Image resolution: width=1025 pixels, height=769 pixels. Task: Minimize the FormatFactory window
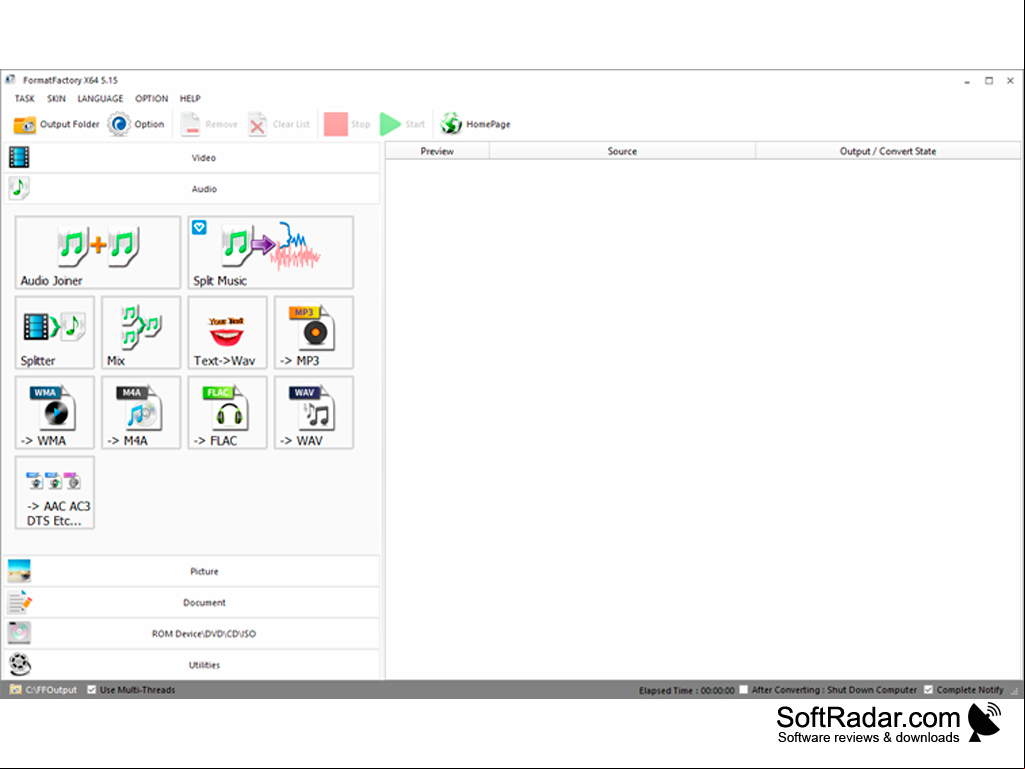[967, 81]
